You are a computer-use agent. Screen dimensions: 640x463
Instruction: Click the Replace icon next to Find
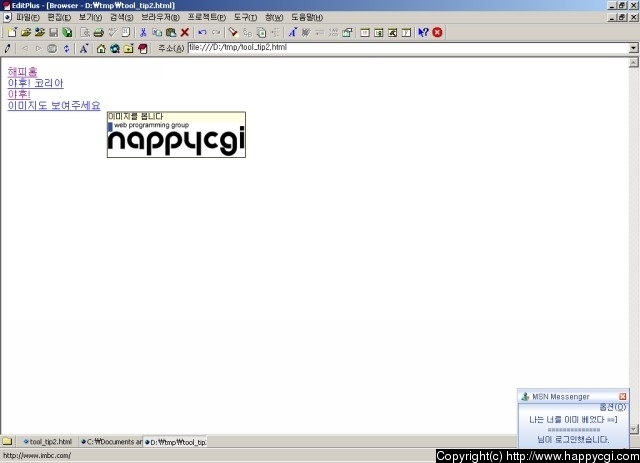tap(247, 33)
